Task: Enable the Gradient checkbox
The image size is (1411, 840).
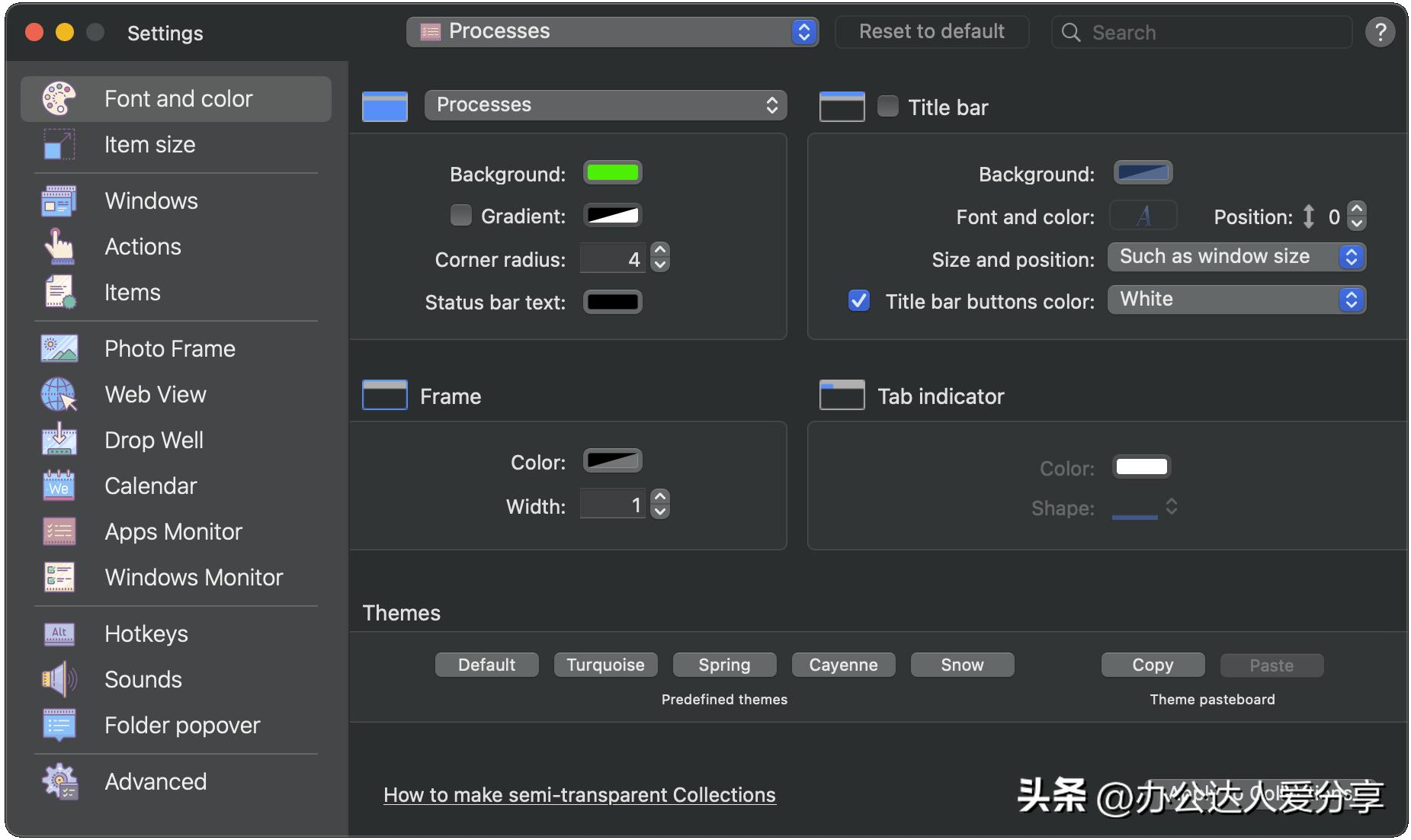Action: (461, 216)
